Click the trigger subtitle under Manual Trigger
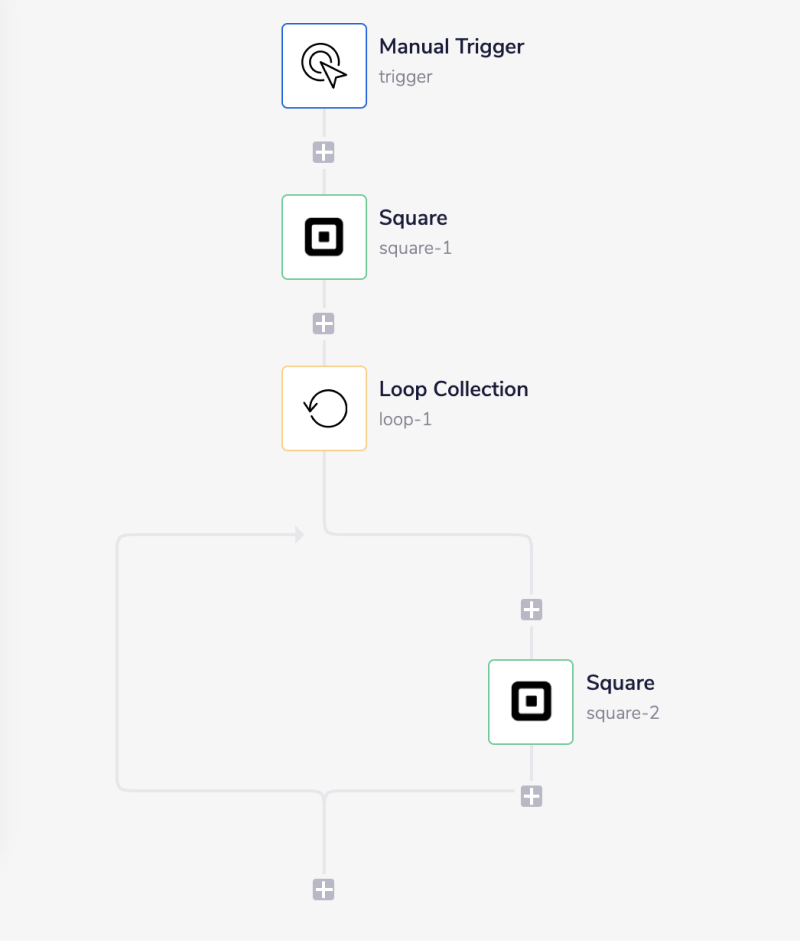The width and height of the screenshot is (800, 941). [x=405, y=76]
